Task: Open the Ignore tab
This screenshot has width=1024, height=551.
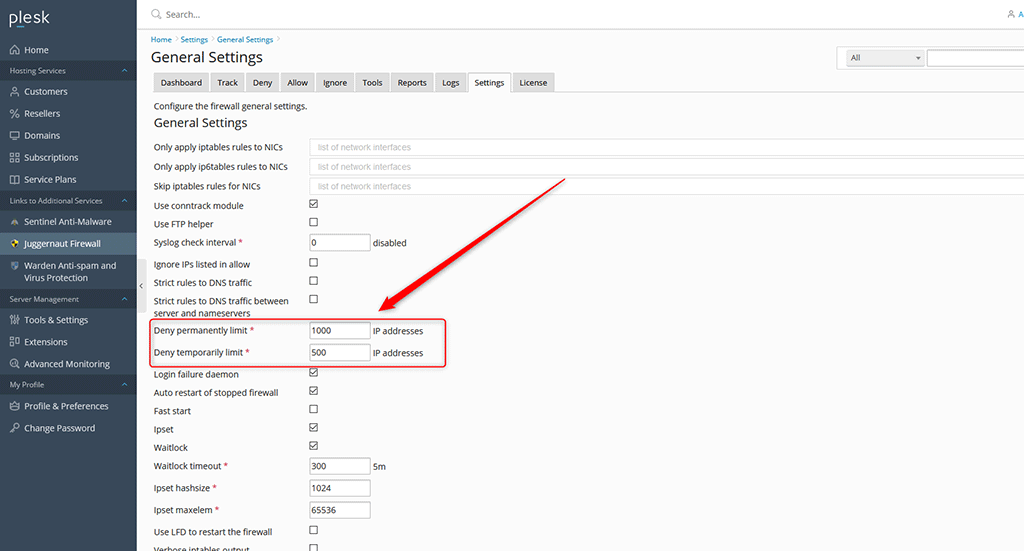Action: click(x=335, y=83)
